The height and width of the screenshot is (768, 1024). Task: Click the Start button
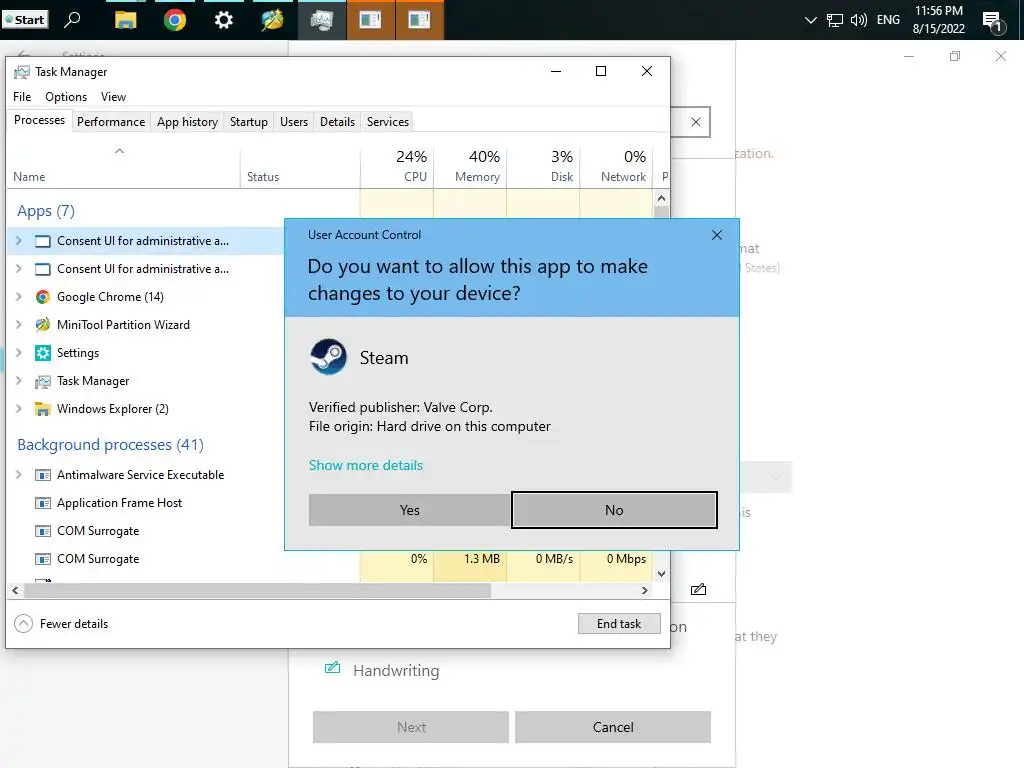(24, 20)
